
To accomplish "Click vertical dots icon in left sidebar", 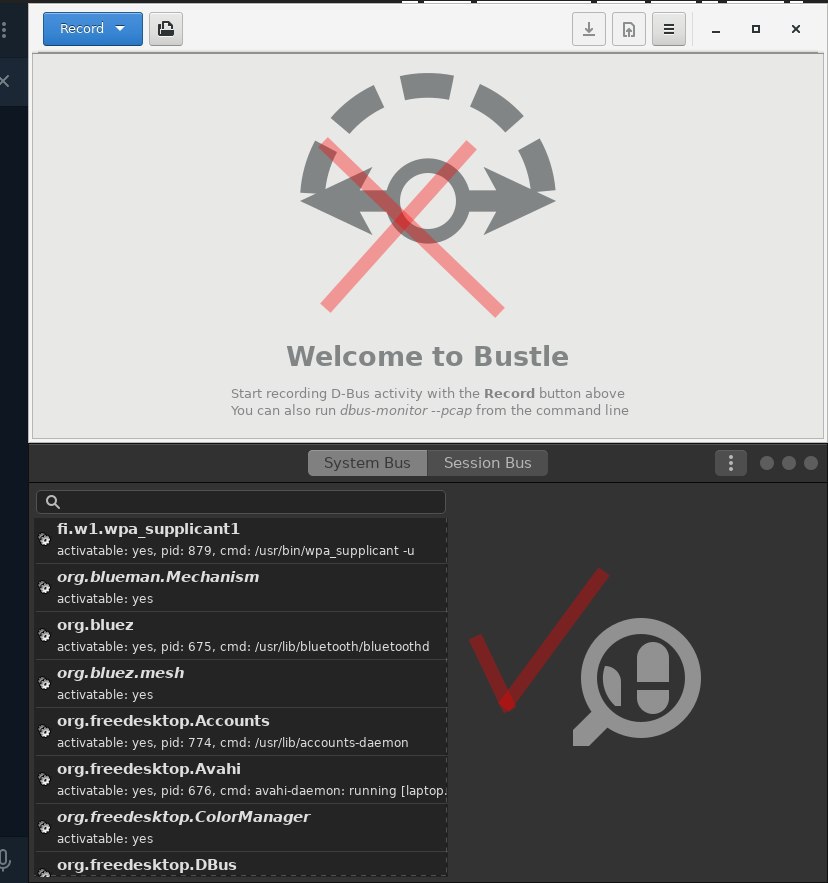I will [4, 29].
